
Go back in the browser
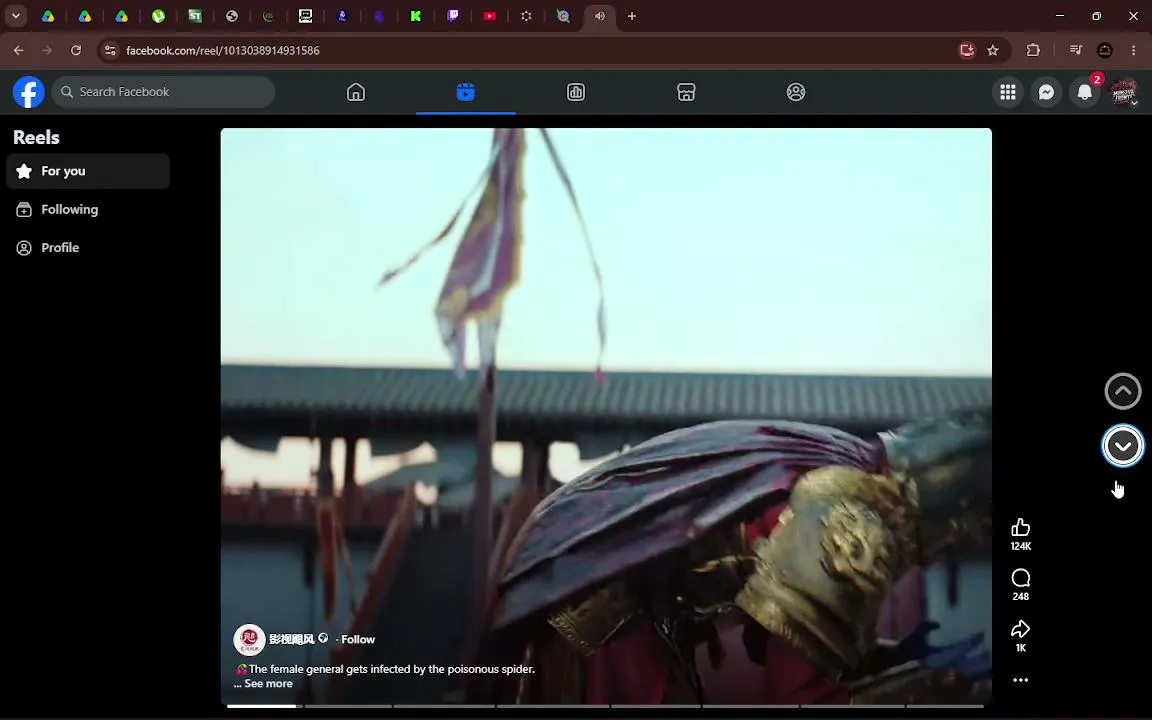(18, 50)
